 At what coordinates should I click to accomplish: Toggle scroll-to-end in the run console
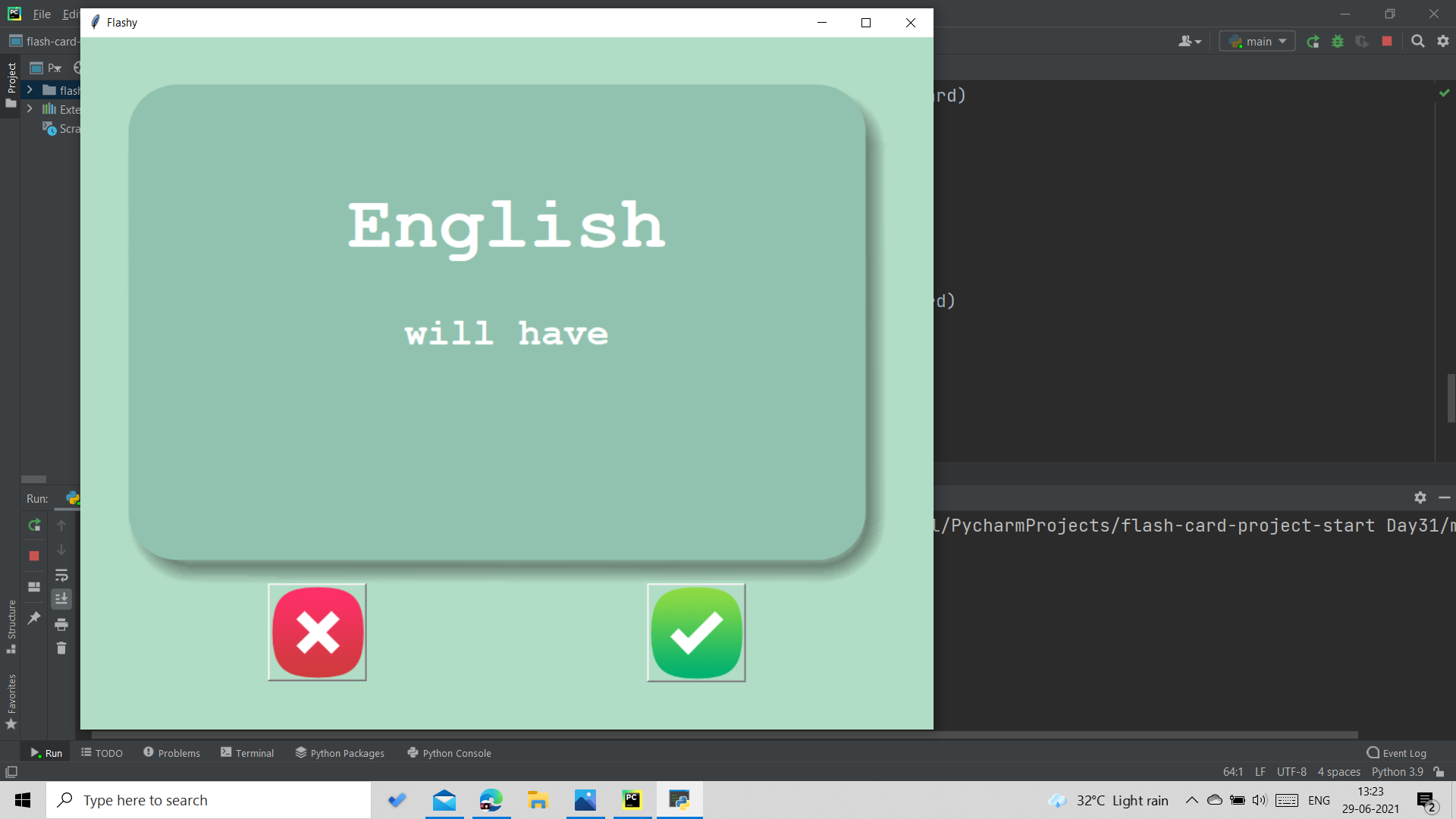61,599
